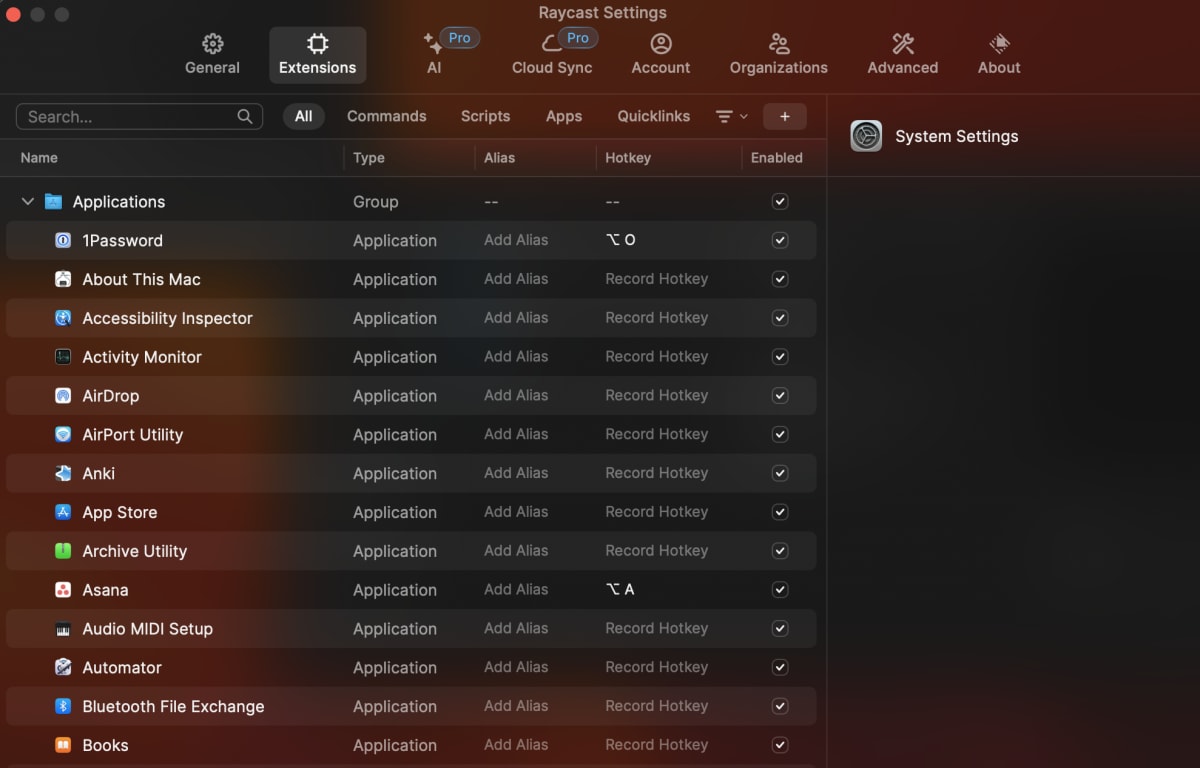Select the Audio MIDI Setup row name
The height and width of the screenshot is (768, 1200).
click(x=147, y=629)
